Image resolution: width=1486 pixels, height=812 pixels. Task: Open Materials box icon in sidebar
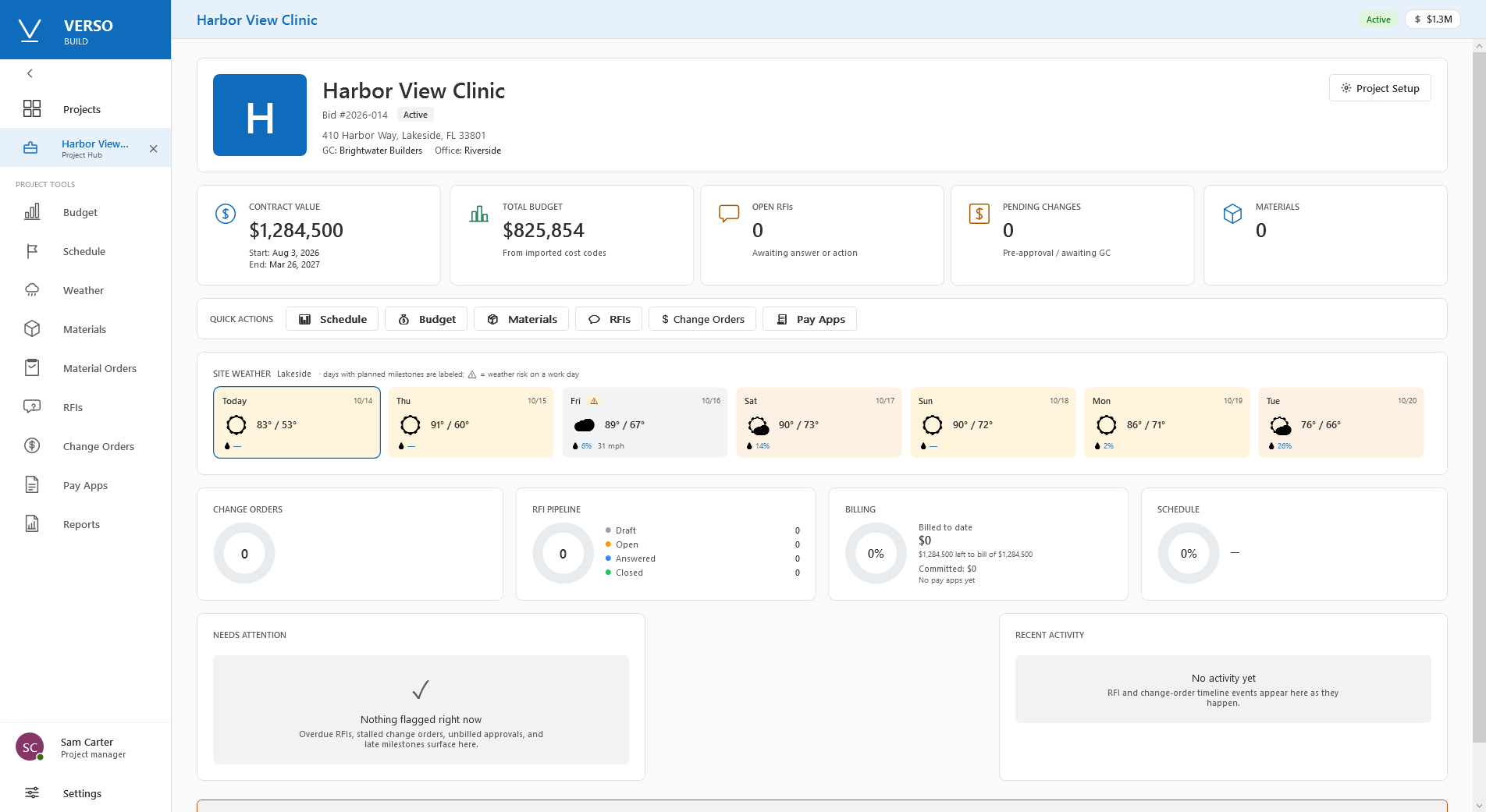32,329
